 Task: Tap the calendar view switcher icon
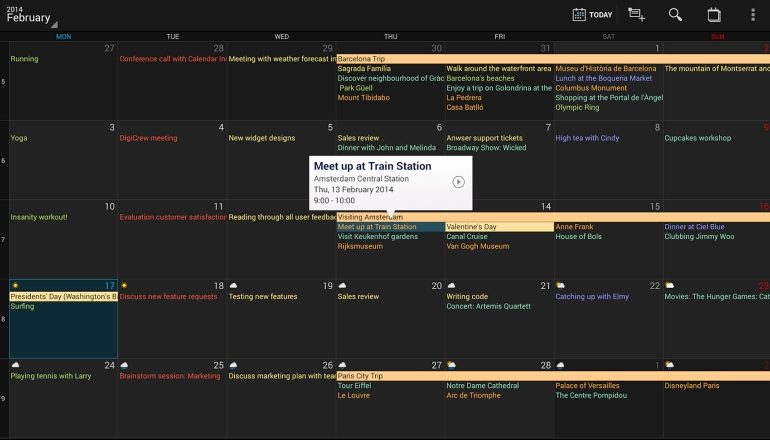pyautogui.click(x=714, y=14)
